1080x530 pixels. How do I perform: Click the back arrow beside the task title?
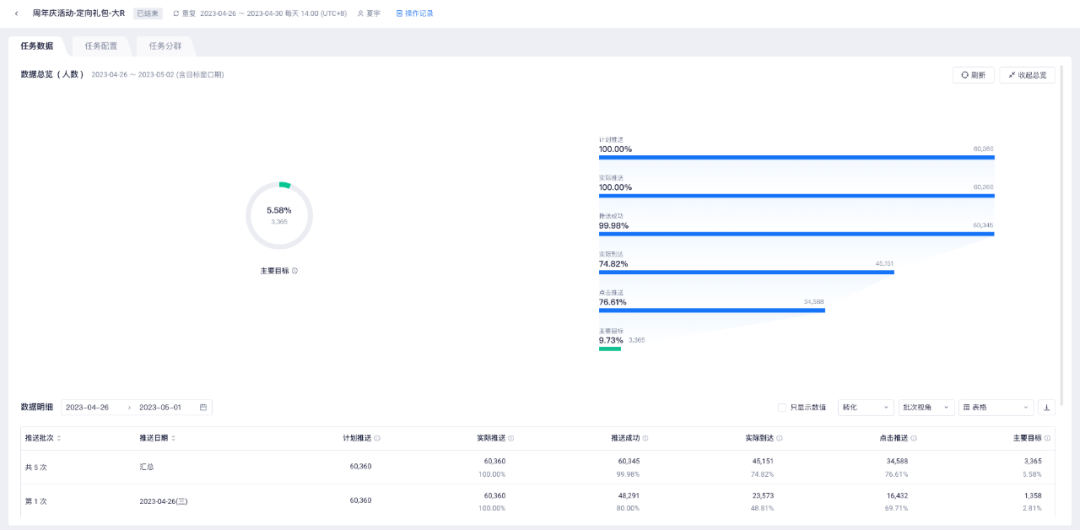(17, 14)
